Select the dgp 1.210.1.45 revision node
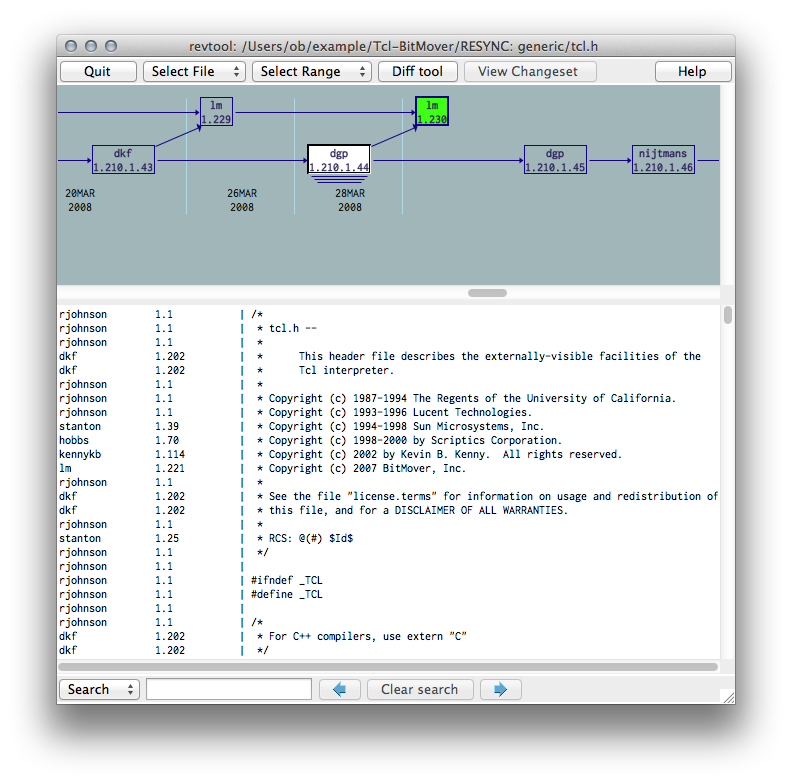This screenshot has height=783, width=792. (x=555, y=160)
